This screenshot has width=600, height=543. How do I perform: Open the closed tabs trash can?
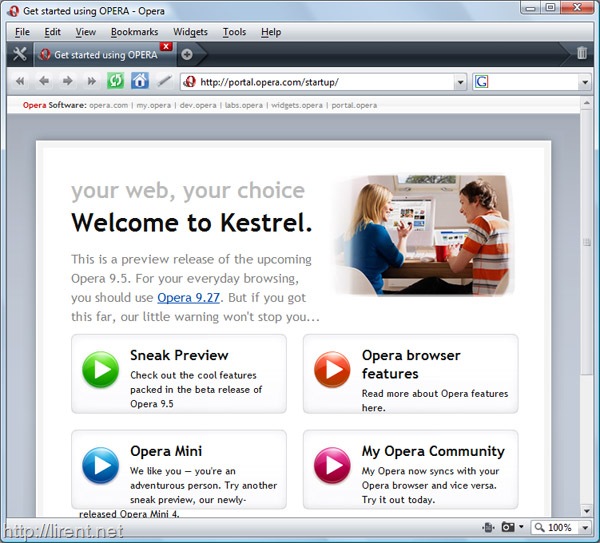coord(582,53)
